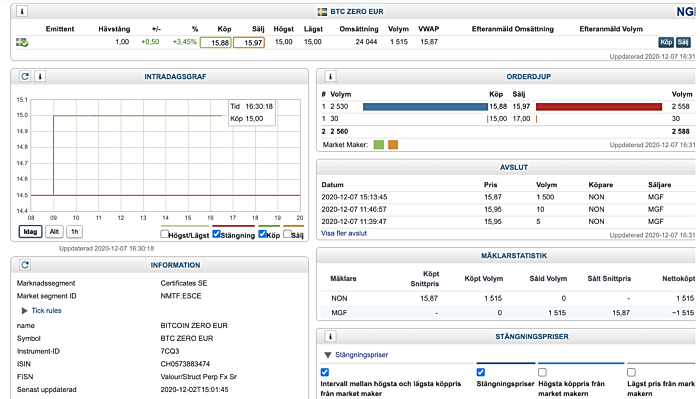
Task: Click the Nettoköpt column header
Action: pyautogui.click(x=678, y=278)
